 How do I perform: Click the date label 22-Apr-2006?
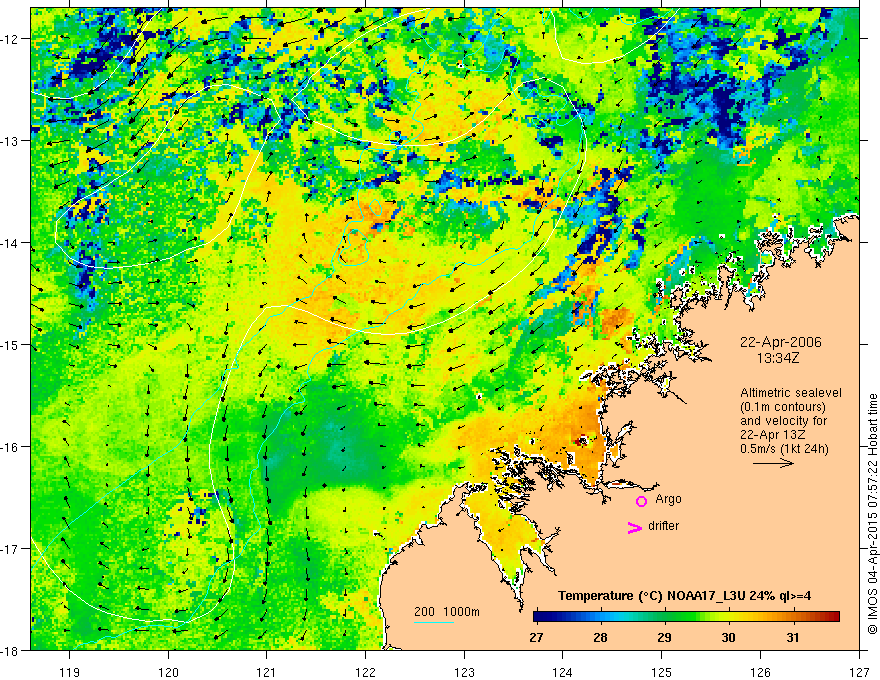[780, 342]
